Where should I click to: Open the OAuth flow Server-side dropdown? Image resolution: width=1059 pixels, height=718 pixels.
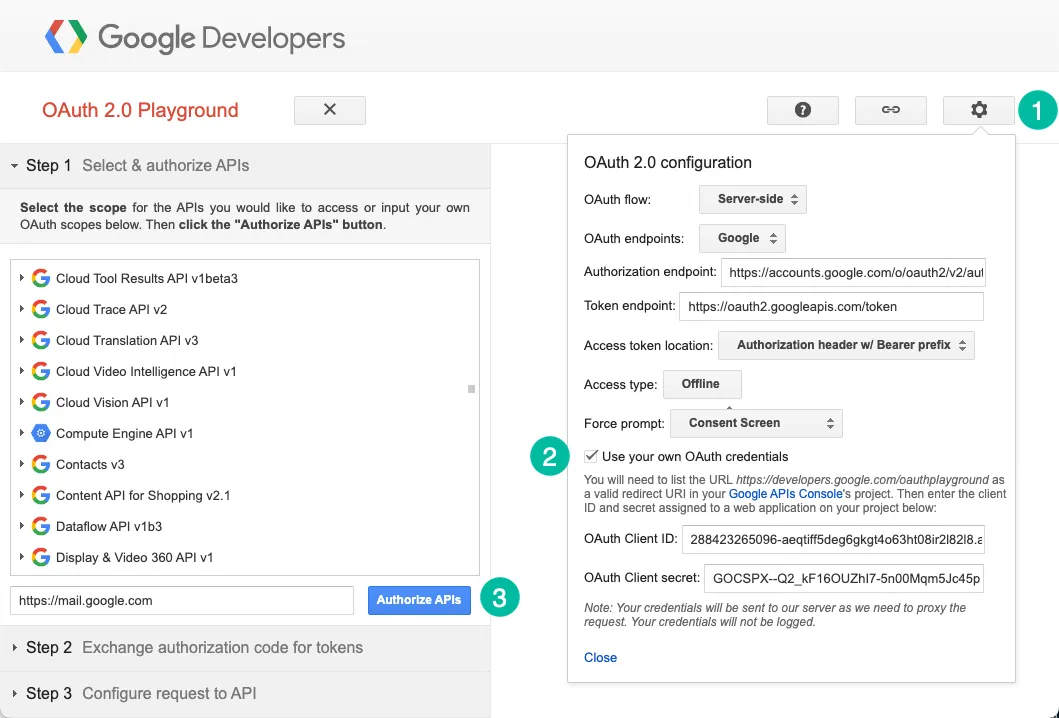click(x=752, y=199)
